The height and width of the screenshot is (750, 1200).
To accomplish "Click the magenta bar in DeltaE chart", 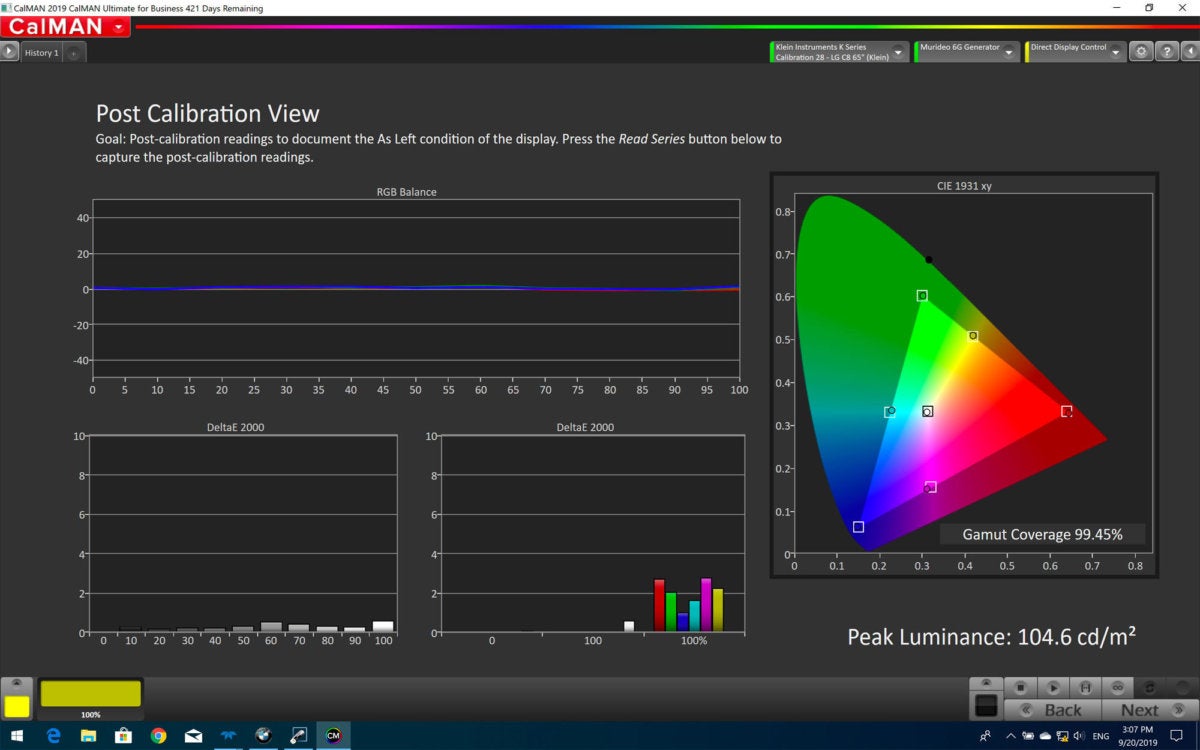I will tap(706, 604).
